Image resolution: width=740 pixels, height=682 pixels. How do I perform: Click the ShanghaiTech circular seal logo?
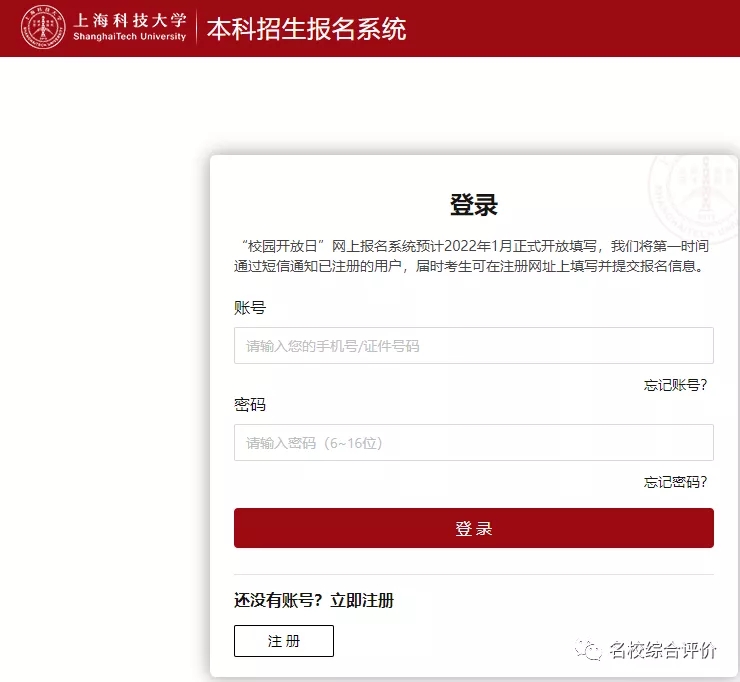(43, 28)
